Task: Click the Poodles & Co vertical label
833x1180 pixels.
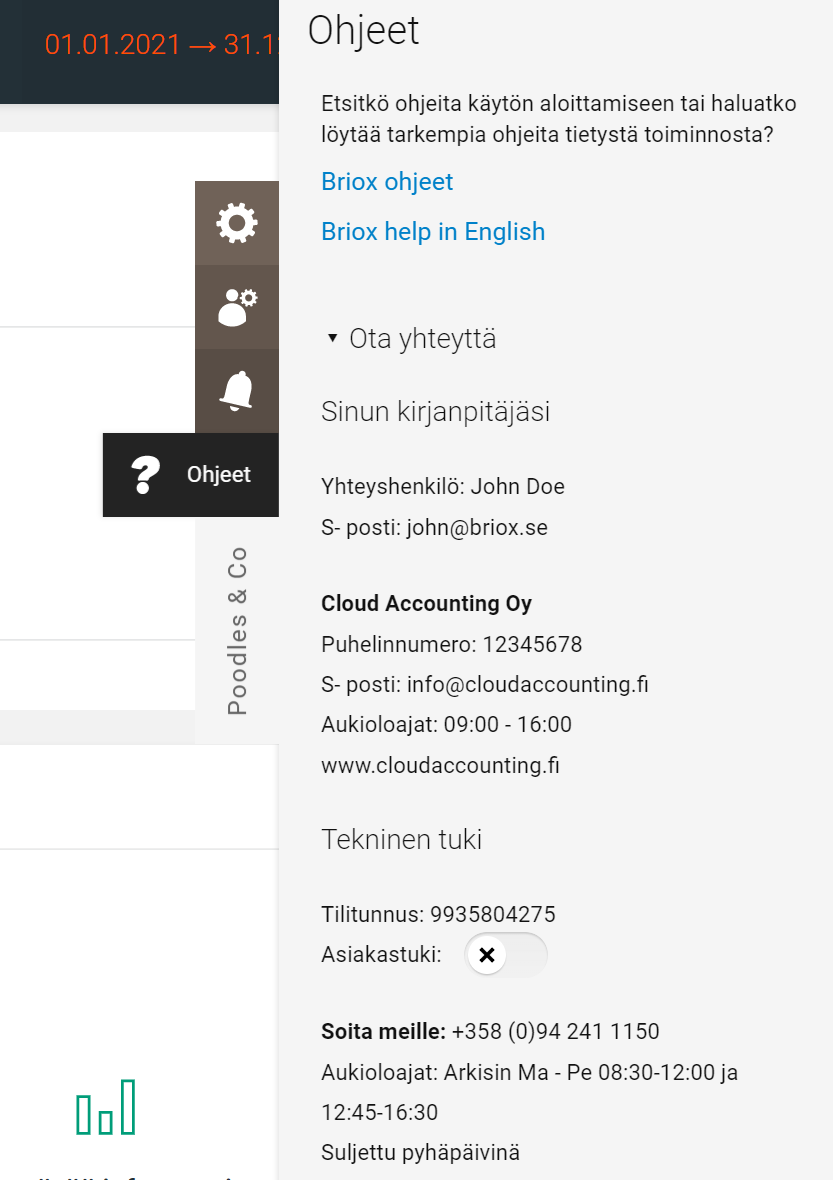Action: click(x=237, y=631)
